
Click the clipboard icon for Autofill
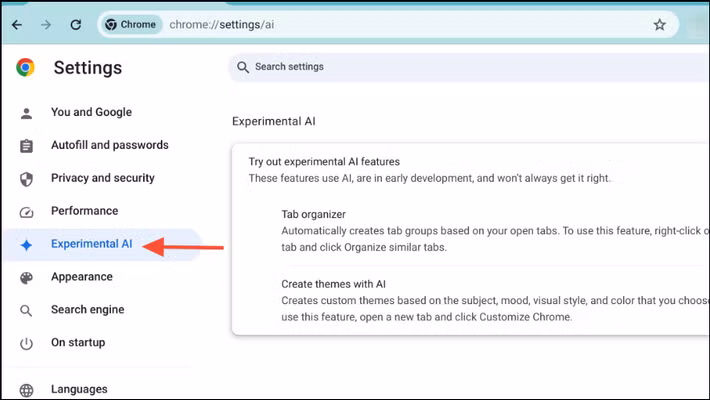tap(26, 146)
